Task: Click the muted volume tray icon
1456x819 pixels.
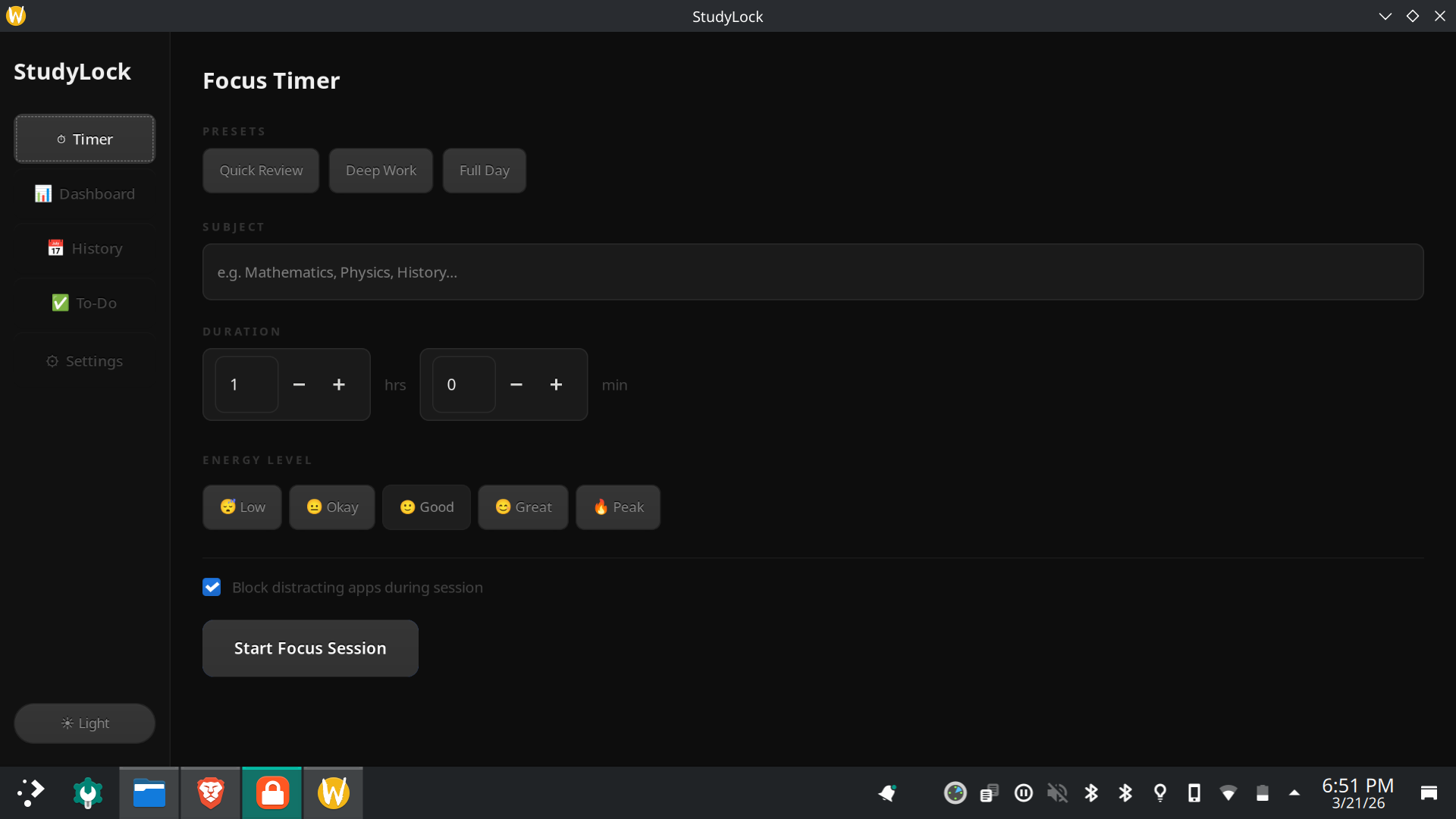Action: click(x=1057, y=793)
